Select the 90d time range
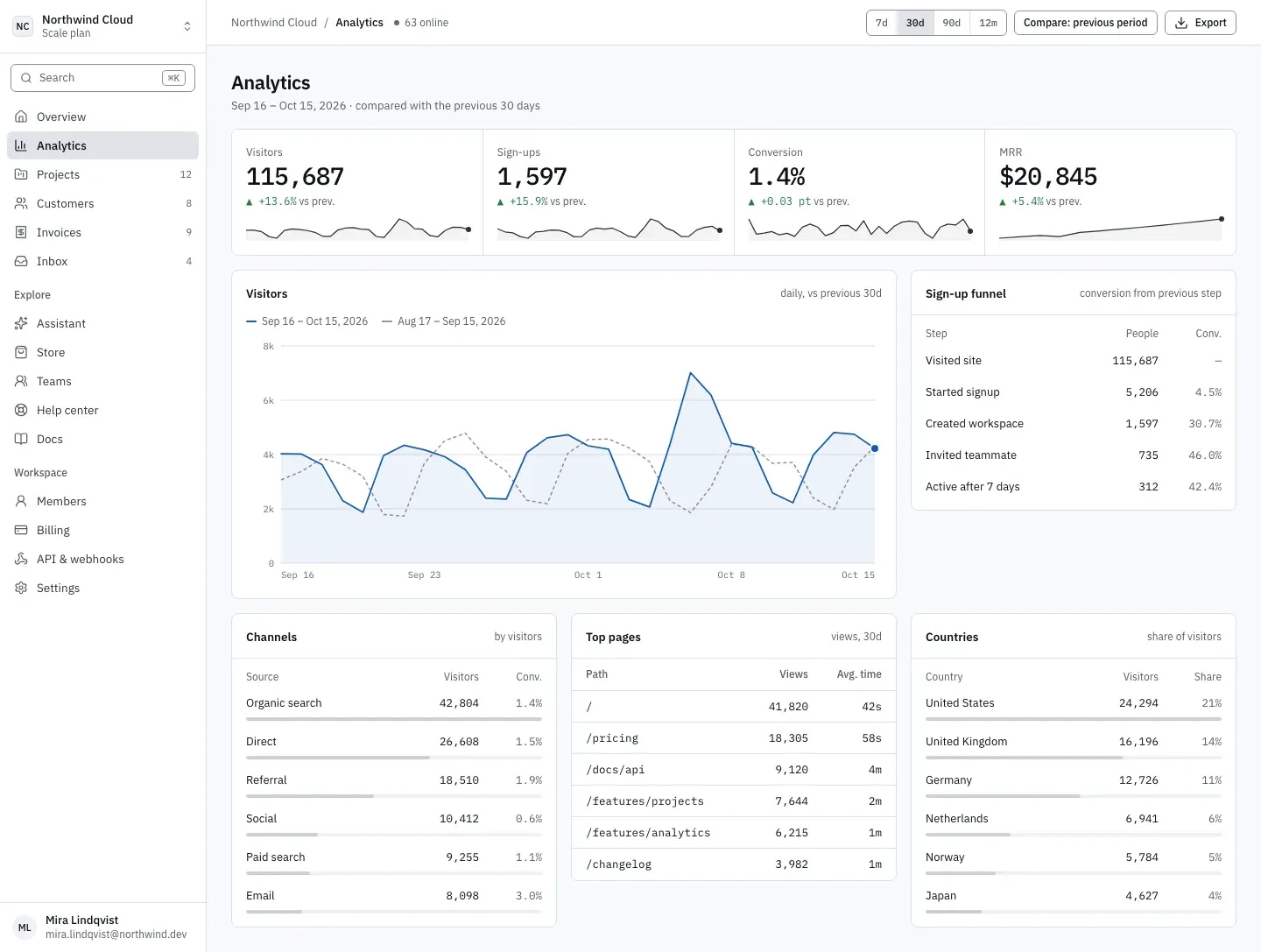The image size is (1261, 952). [952, 23]
